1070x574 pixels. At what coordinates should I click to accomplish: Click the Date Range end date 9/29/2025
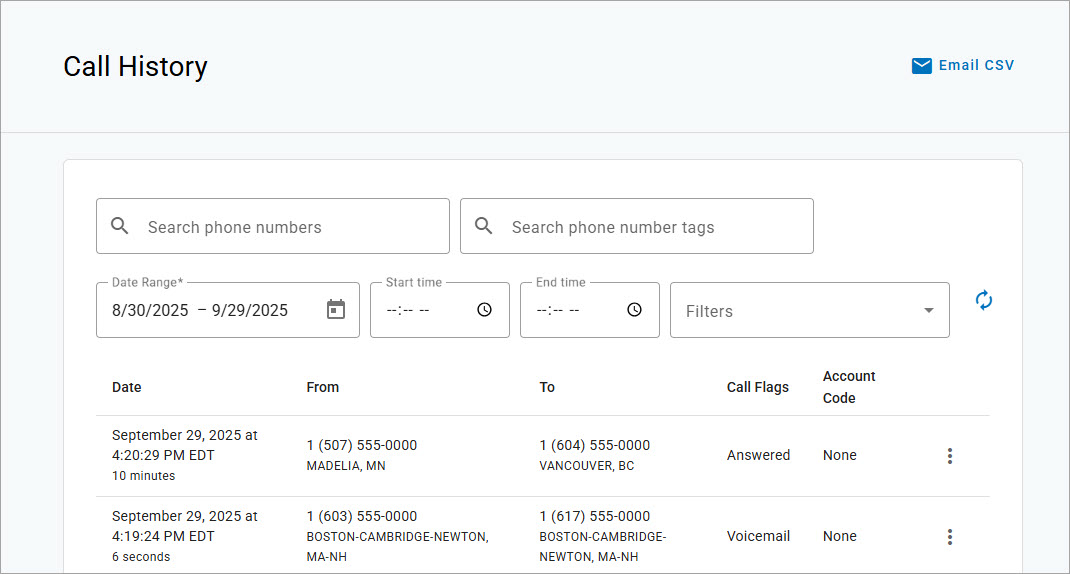[250, 311]
